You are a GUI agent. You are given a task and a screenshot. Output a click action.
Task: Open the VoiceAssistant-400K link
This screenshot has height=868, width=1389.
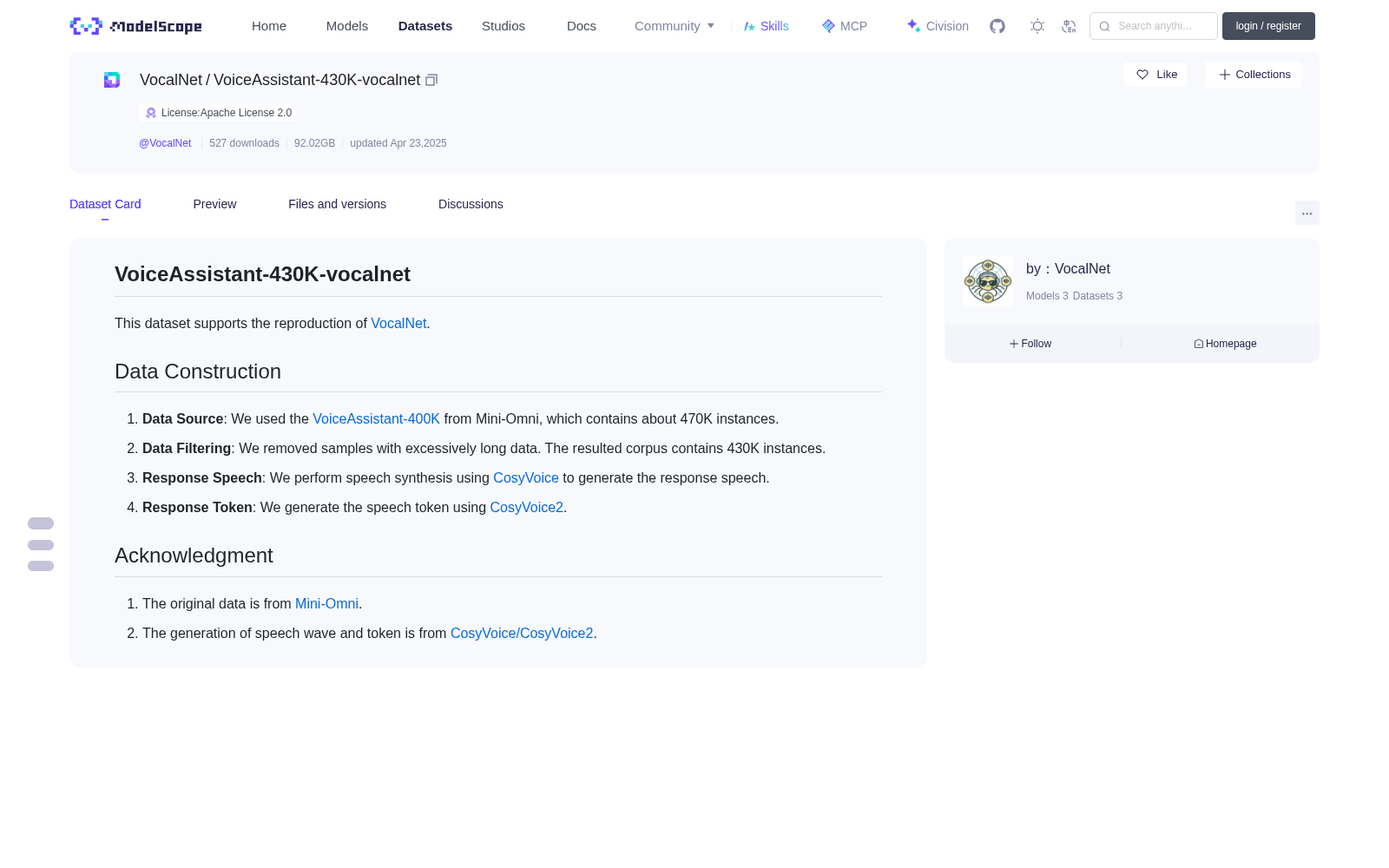(376, 418)
